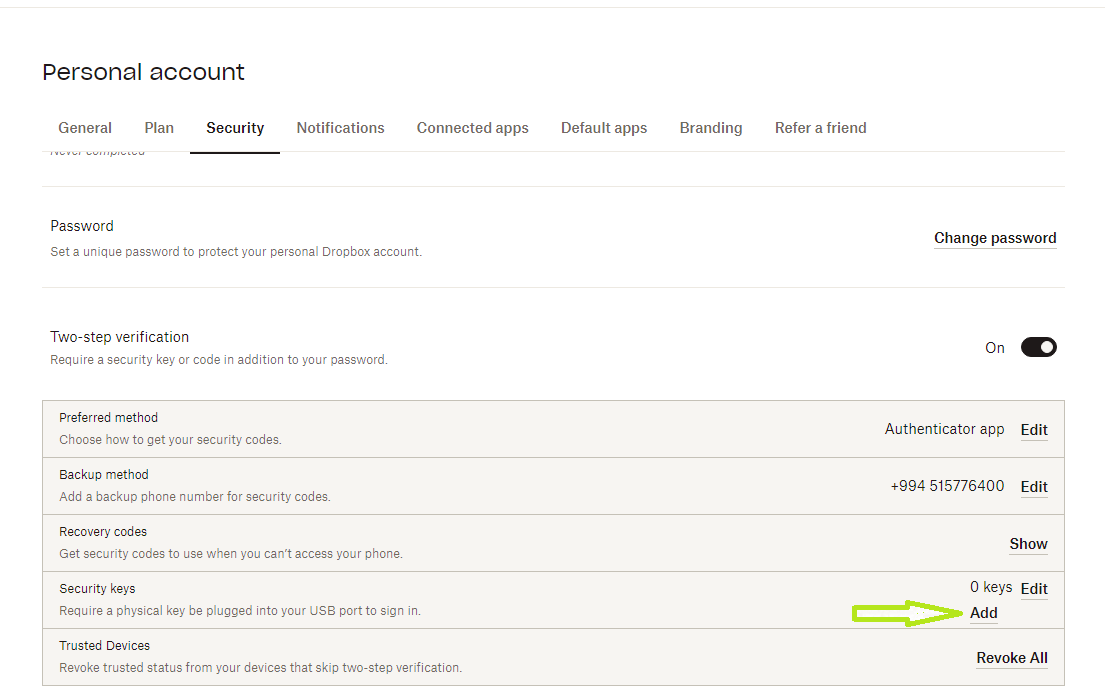Screen dimensions: 1105x694
Task: Add a new security key
Action: click(x=984, y=613)
